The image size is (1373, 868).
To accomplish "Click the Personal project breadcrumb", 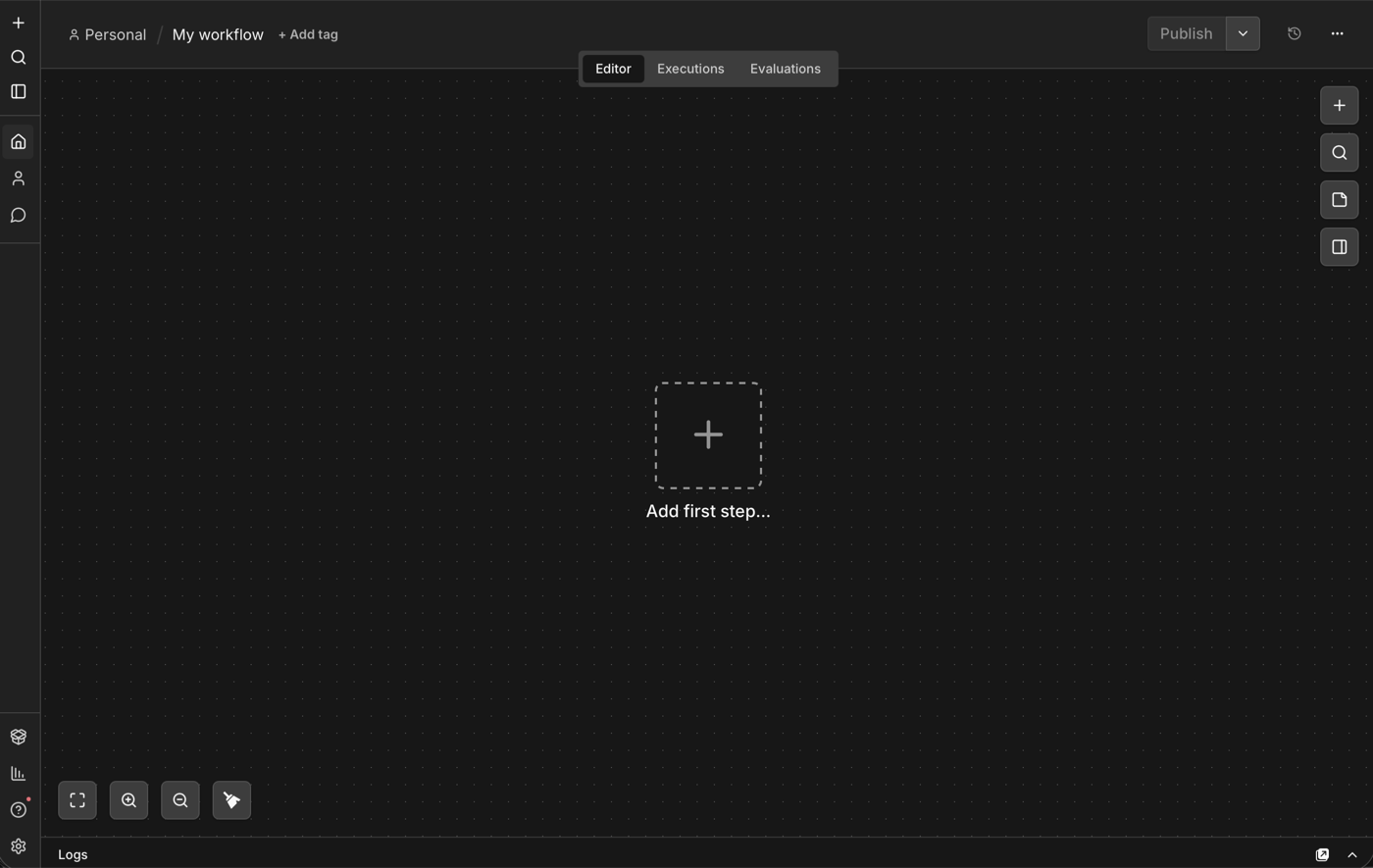I will click(107, 34).
